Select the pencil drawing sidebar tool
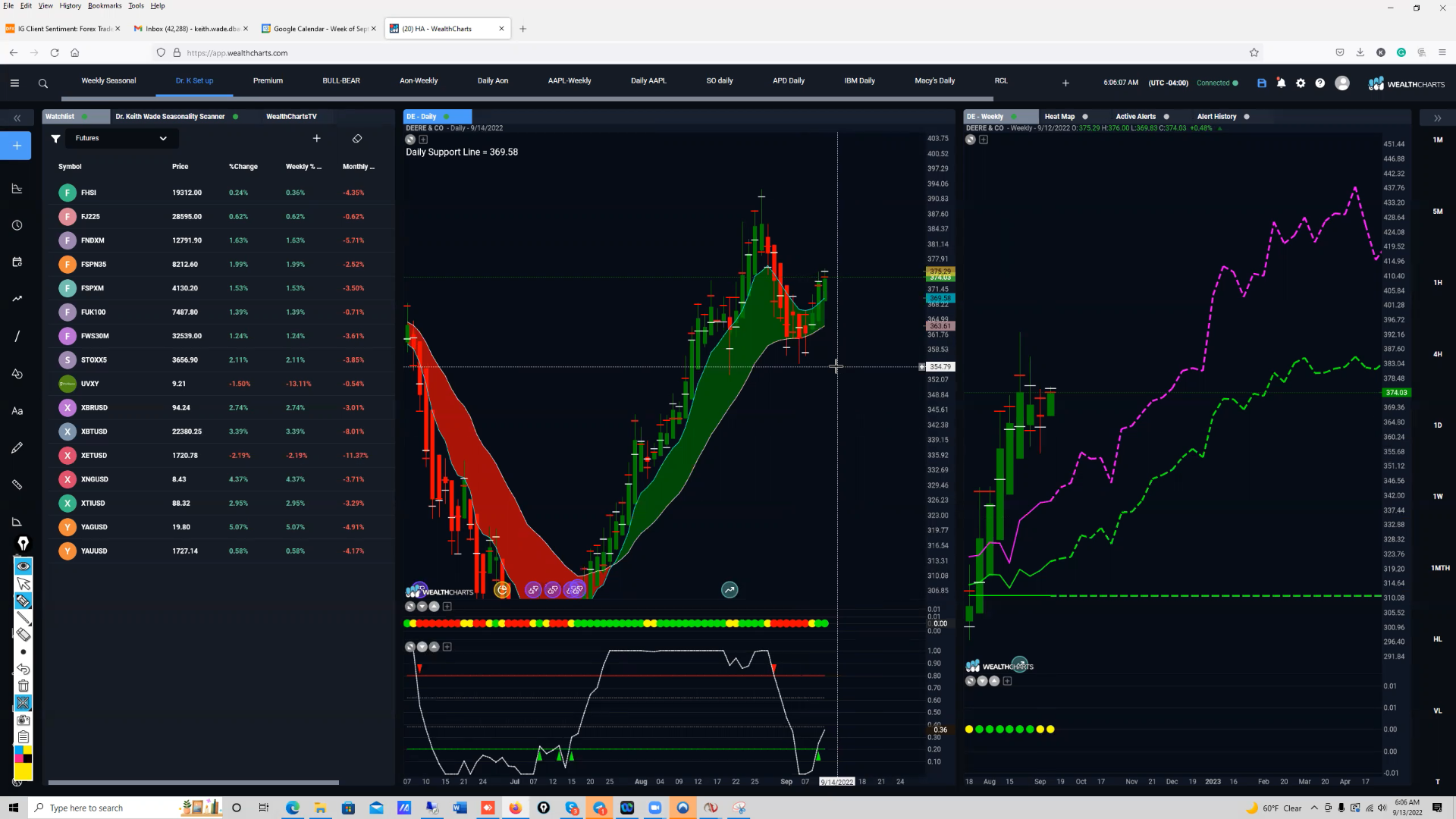 pos(17,448)
